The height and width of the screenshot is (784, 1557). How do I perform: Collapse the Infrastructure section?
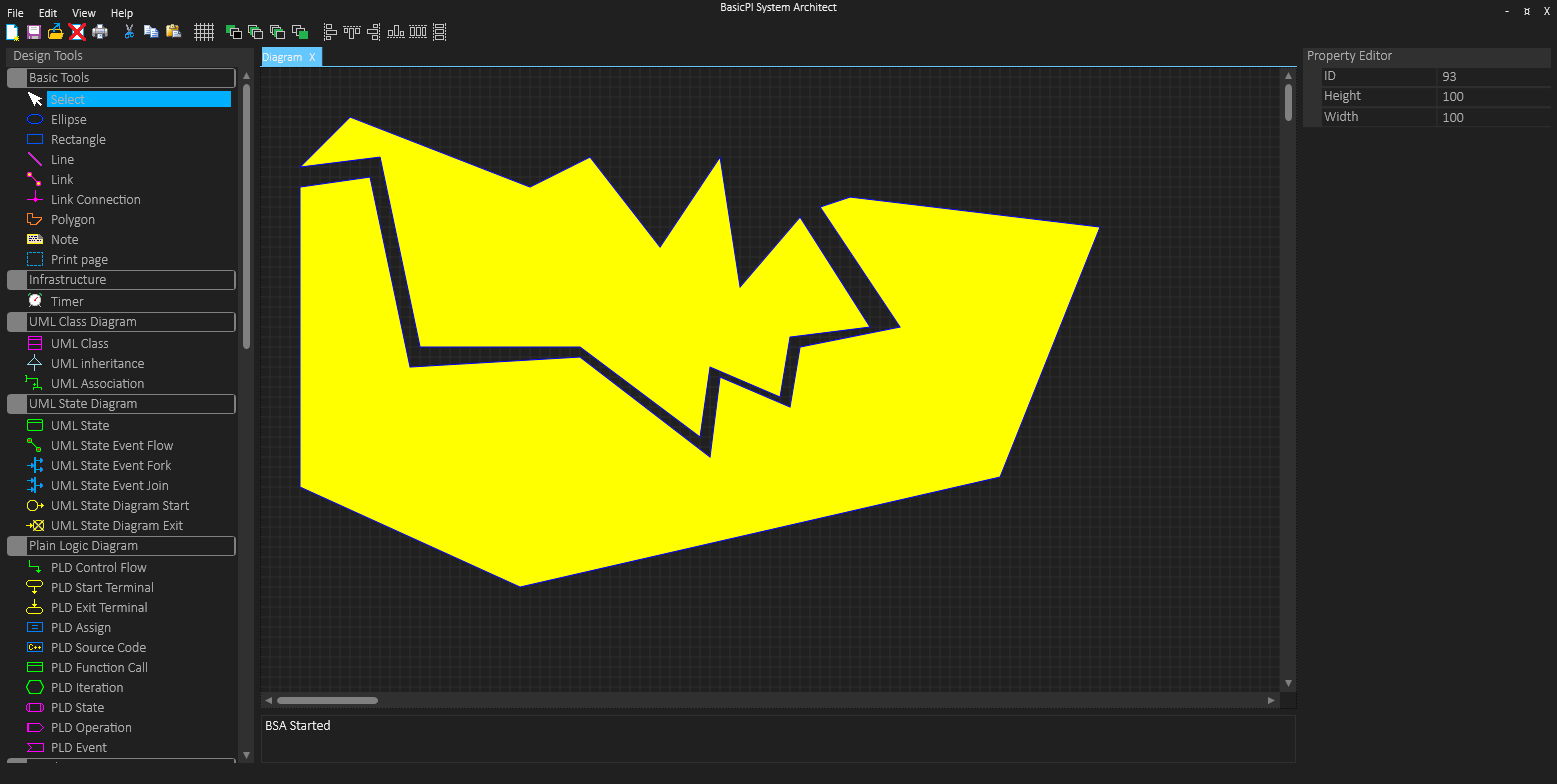[x=121, y=280]
